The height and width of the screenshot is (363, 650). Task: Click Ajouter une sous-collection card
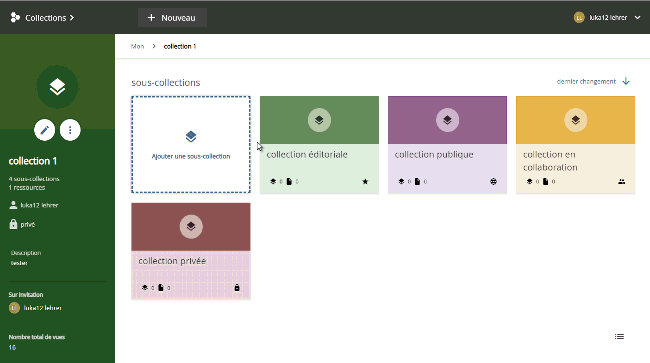point(191,145)
